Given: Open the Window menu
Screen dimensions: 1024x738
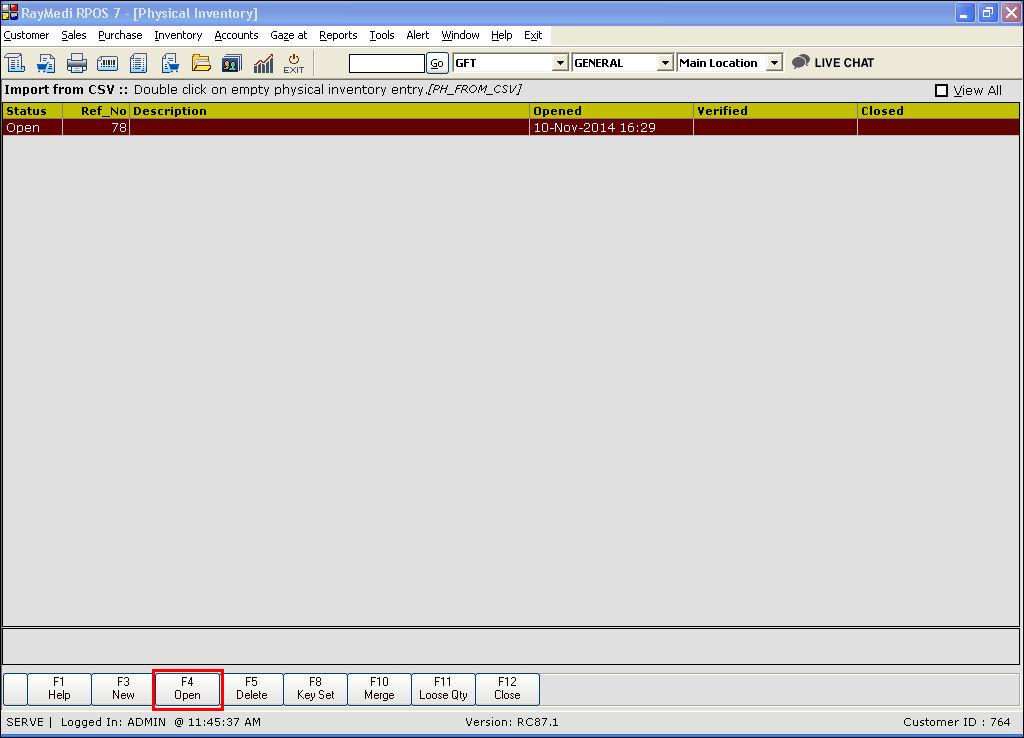Looking at the screenshot, I should pyautogui.click(x=460, y=35).
